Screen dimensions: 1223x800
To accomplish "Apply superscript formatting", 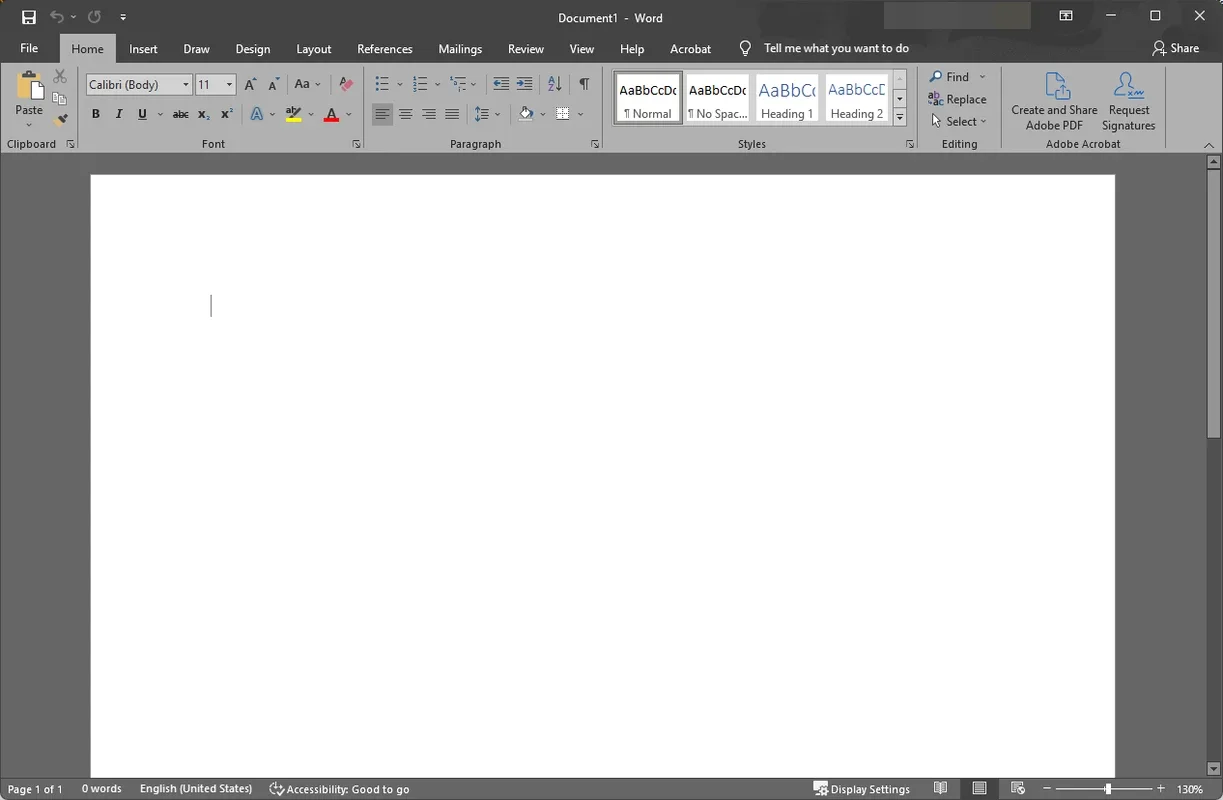I will pyautogui.click(x=225, y=114).
